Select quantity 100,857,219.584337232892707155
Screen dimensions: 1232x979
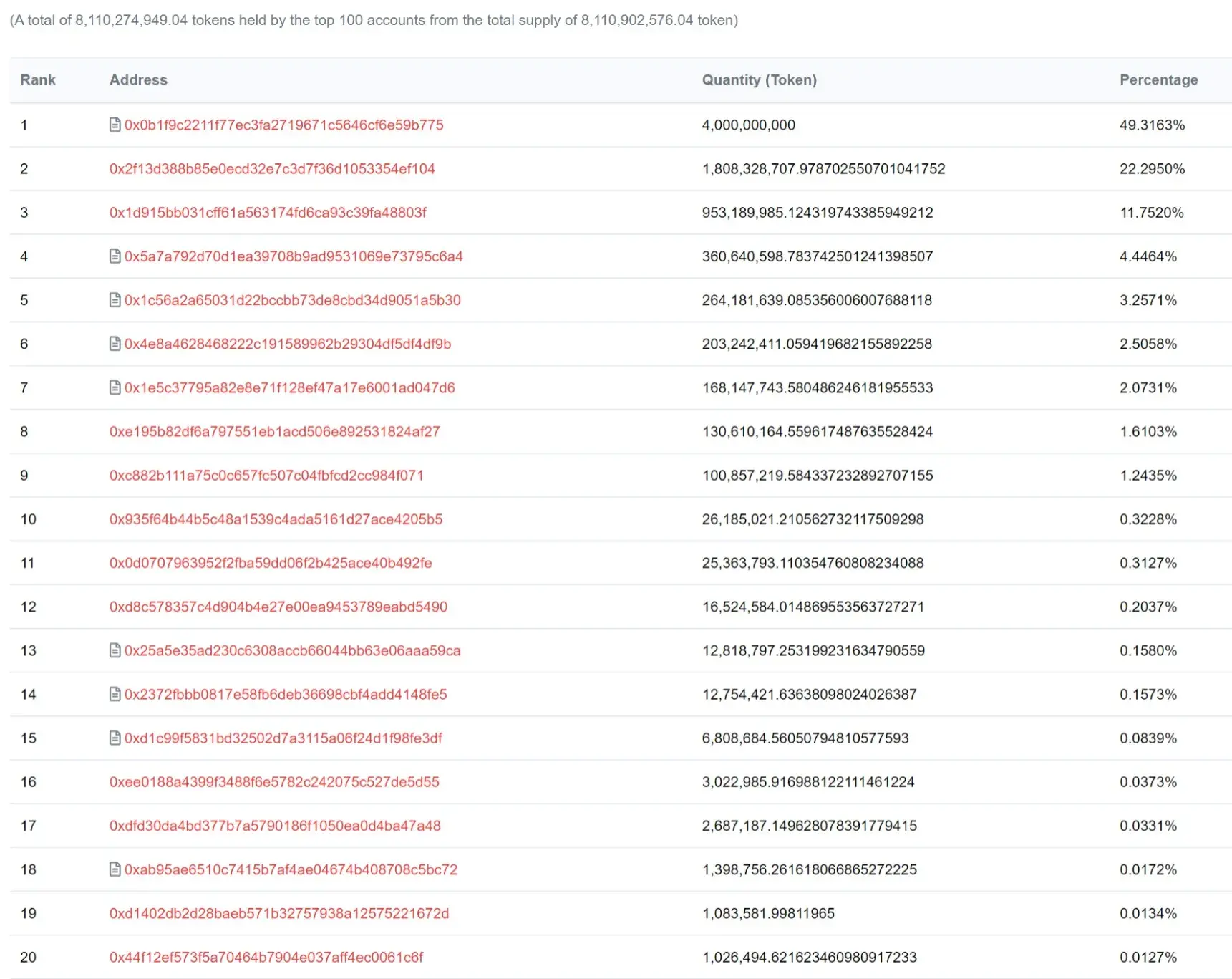pos(818,476)
